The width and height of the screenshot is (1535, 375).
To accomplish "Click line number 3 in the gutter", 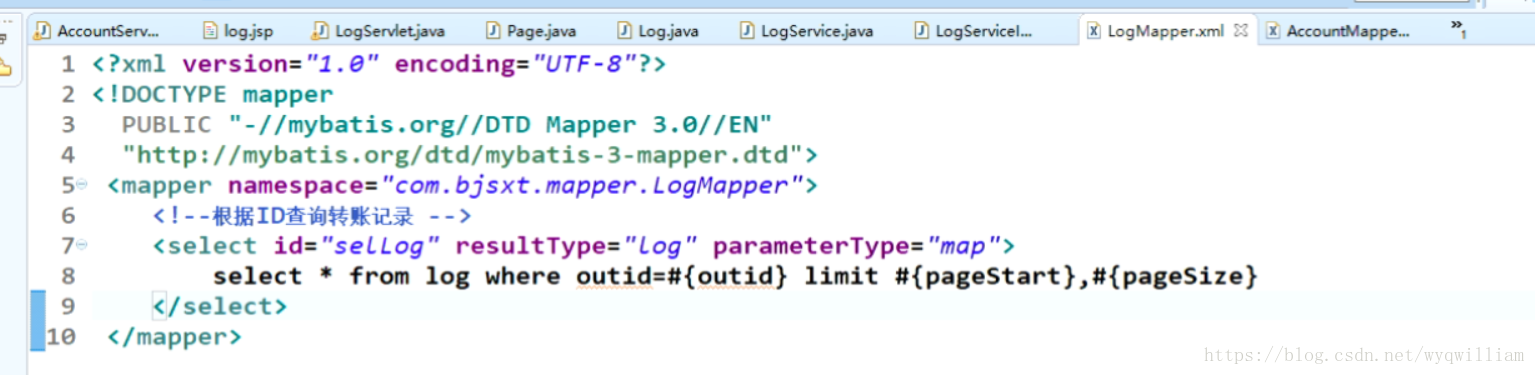I will tap(67, 125).
